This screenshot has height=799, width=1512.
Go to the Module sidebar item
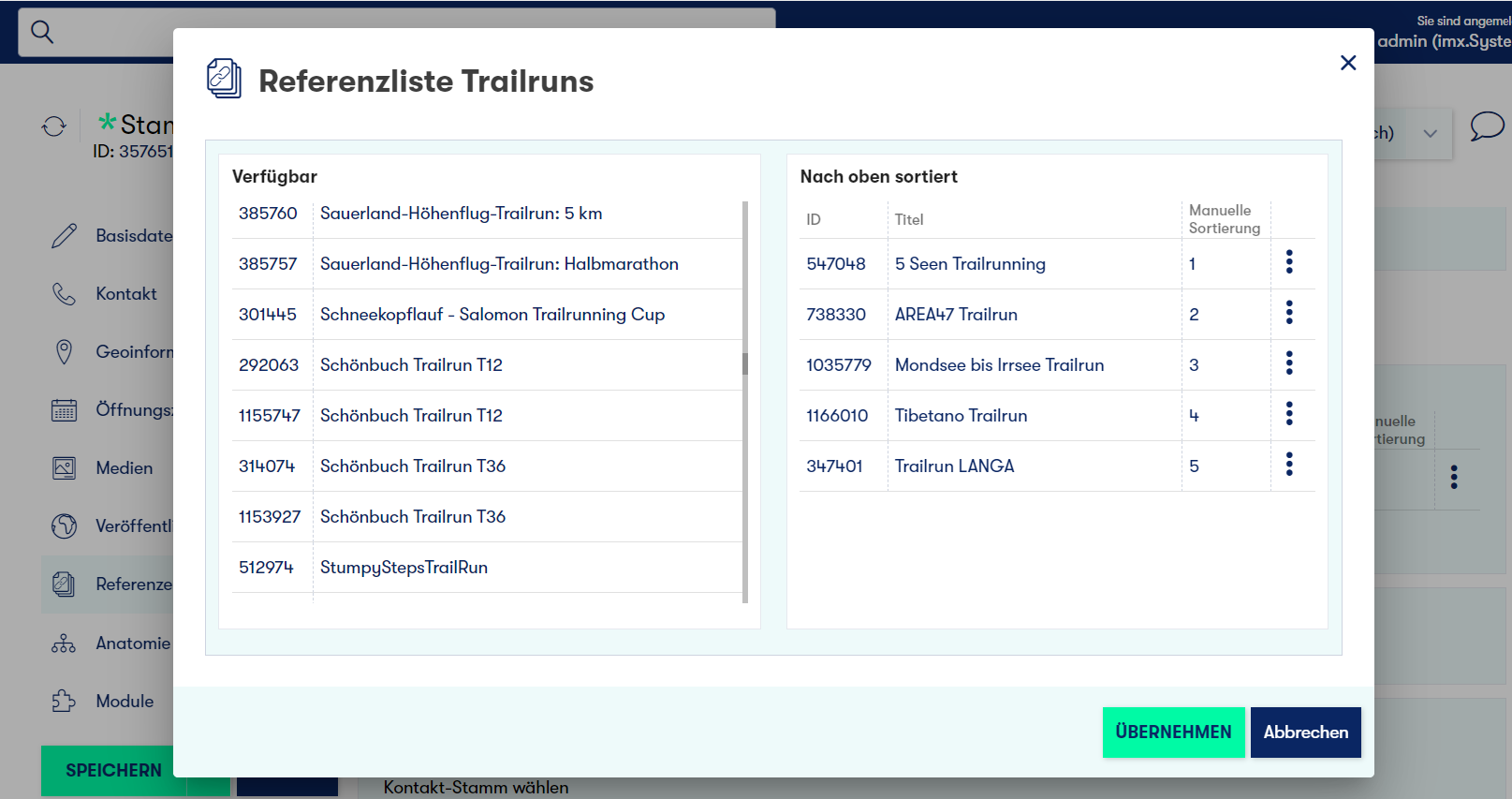point(124,702)
